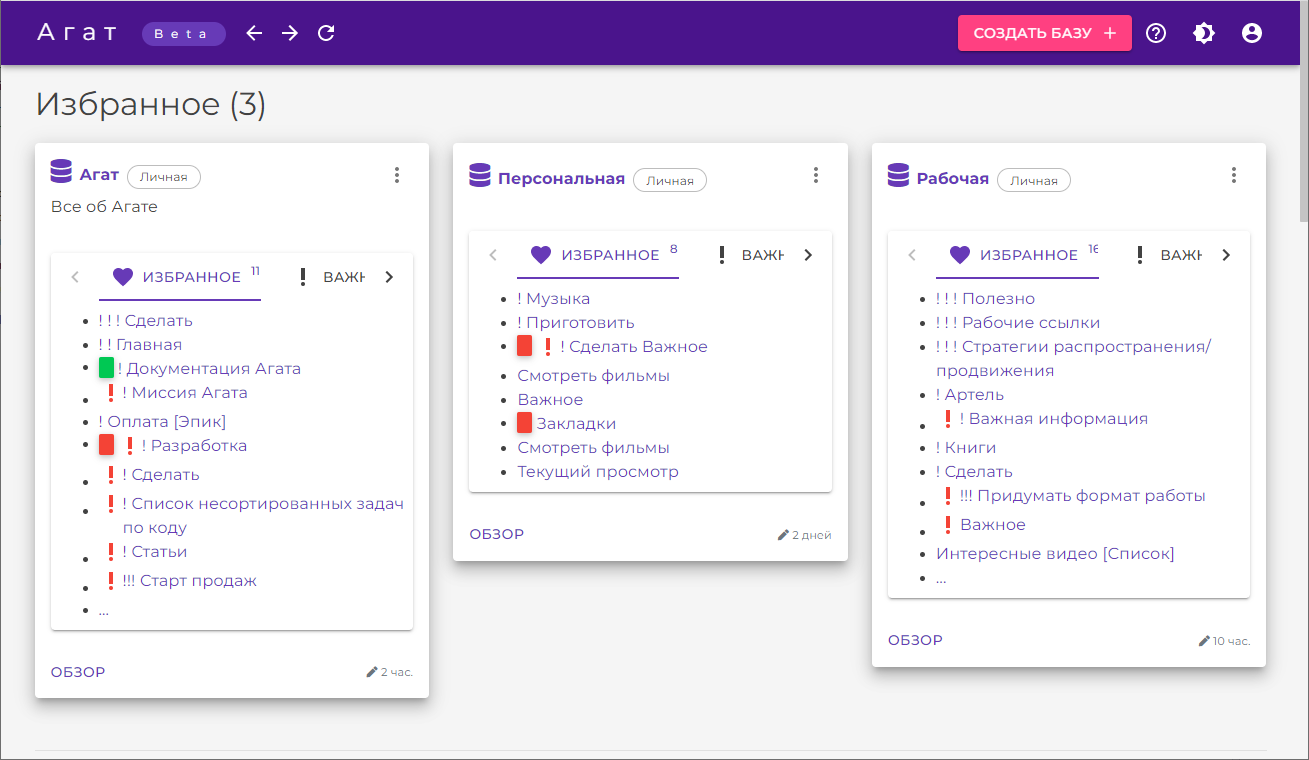Click database icon of Персональная card

click(480, 177)
